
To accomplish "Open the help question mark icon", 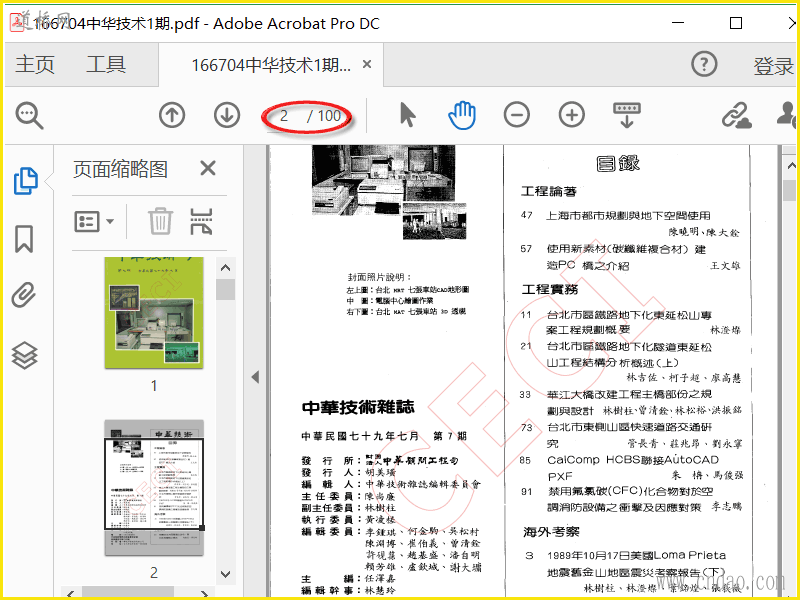I will 704,65.
